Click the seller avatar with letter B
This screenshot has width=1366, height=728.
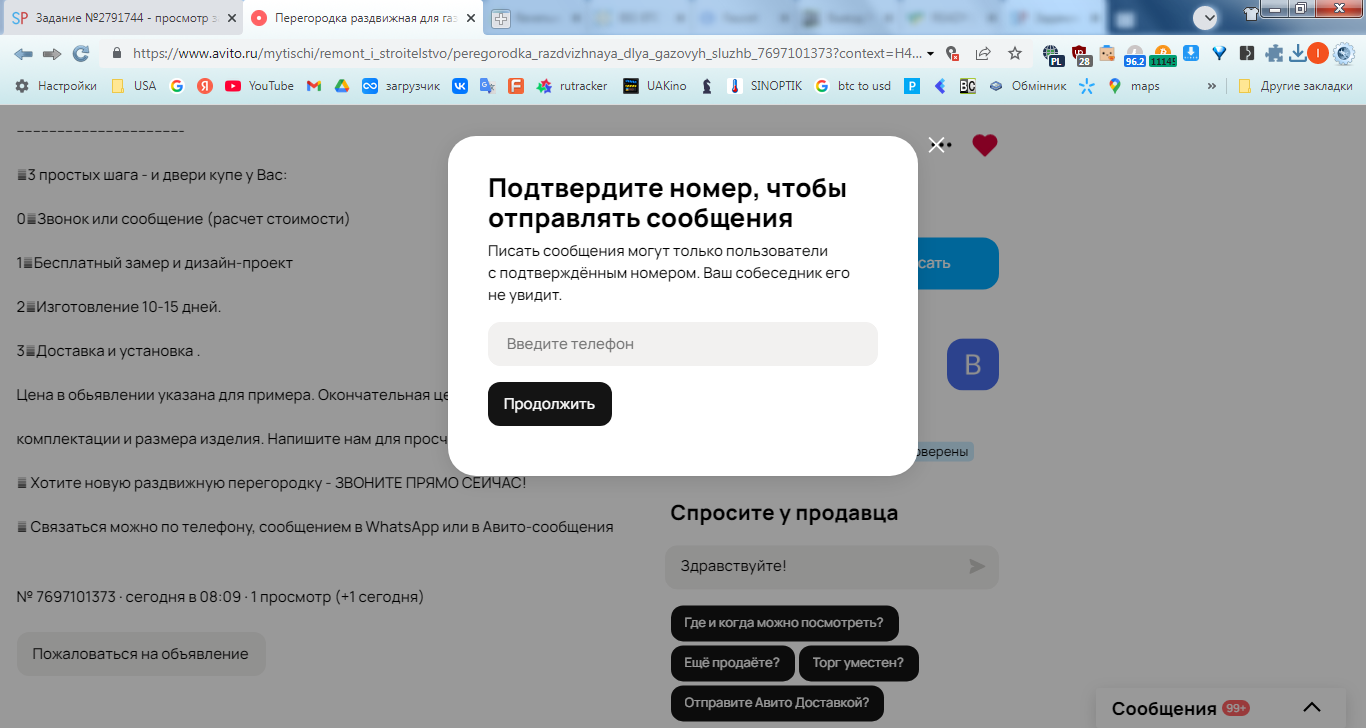[x=973, y=364]
